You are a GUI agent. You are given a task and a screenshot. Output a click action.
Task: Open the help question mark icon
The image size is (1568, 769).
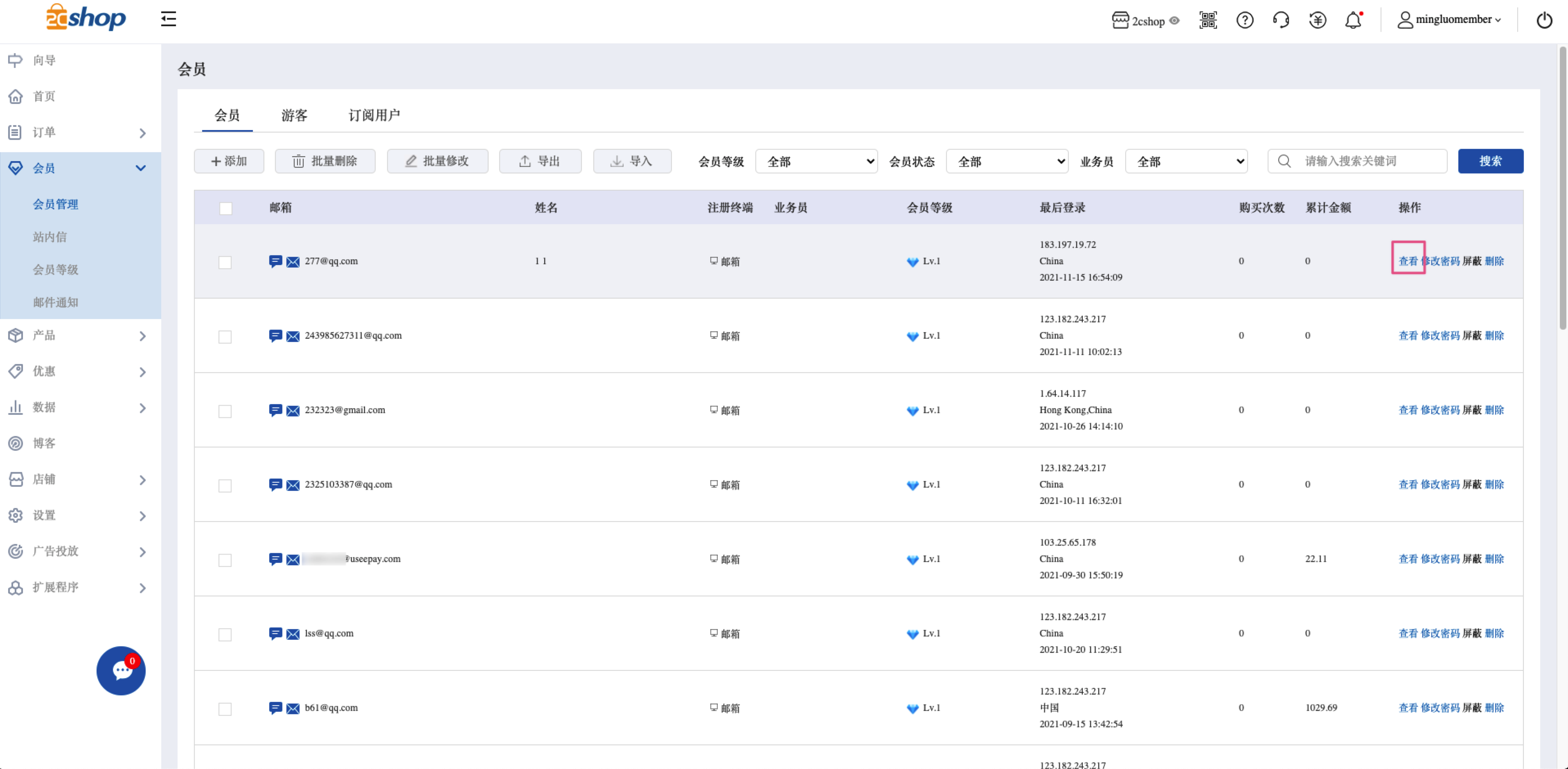coord(1245,20)
